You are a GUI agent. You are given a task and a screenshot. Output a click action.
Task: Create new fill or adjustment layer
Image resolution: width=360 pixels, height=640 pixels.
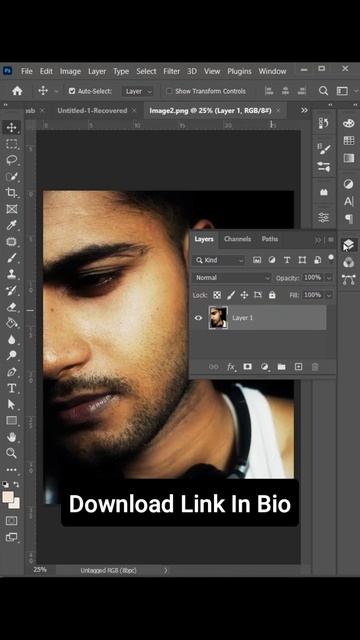tap(264, 367)
